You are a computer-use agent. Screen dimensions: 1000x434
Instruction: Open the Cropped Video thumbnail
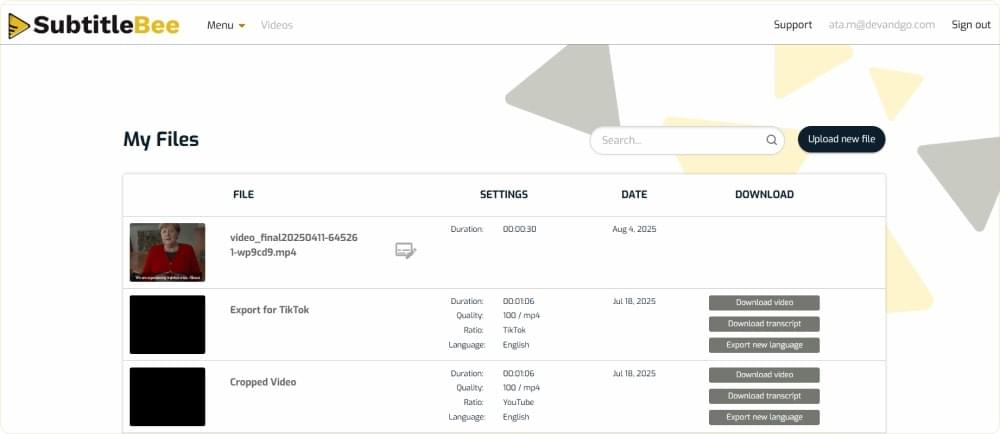(168, 396)
